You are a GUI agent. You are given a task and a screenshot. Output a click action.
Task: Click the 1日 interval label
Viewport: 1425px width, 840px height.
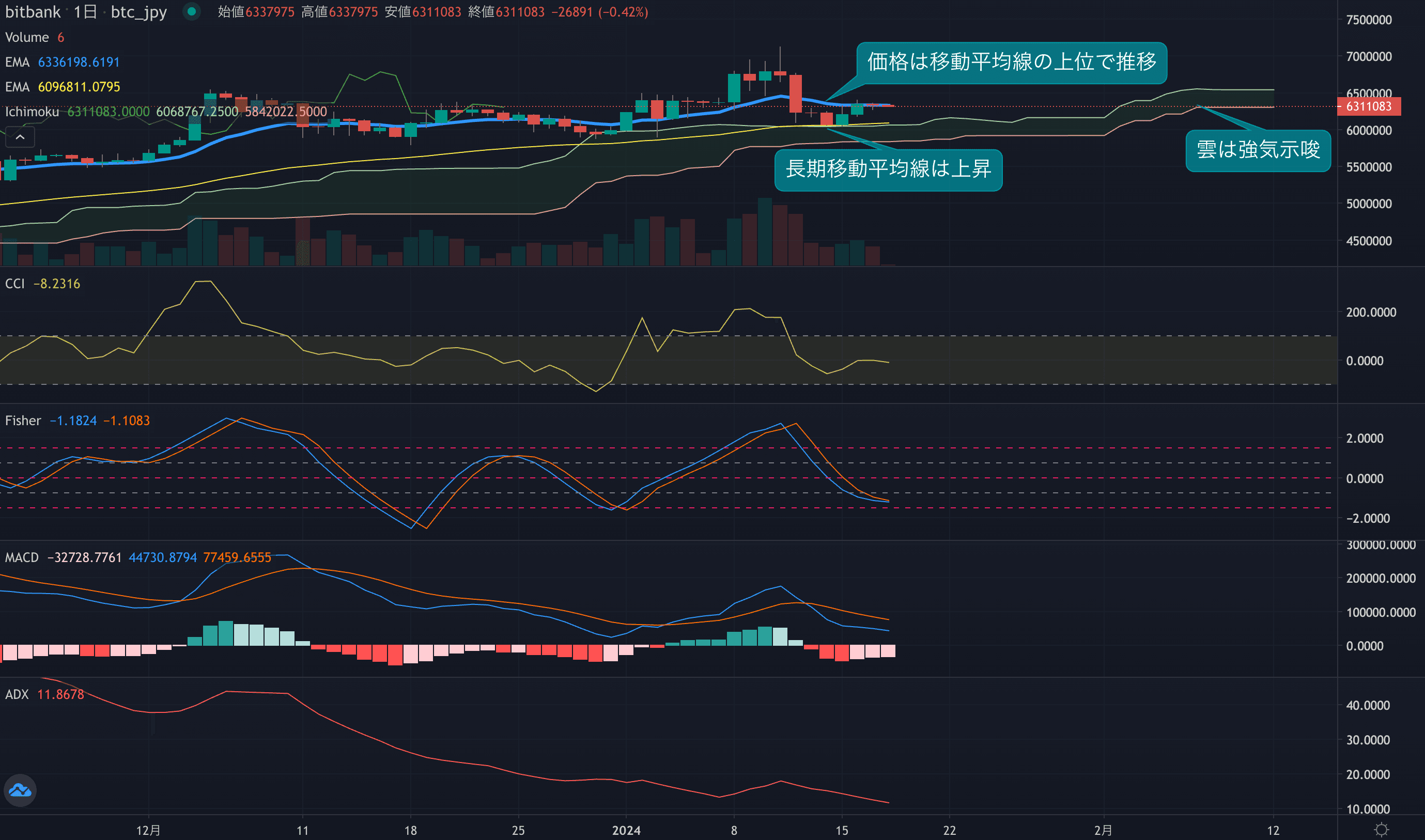(85, 12)
